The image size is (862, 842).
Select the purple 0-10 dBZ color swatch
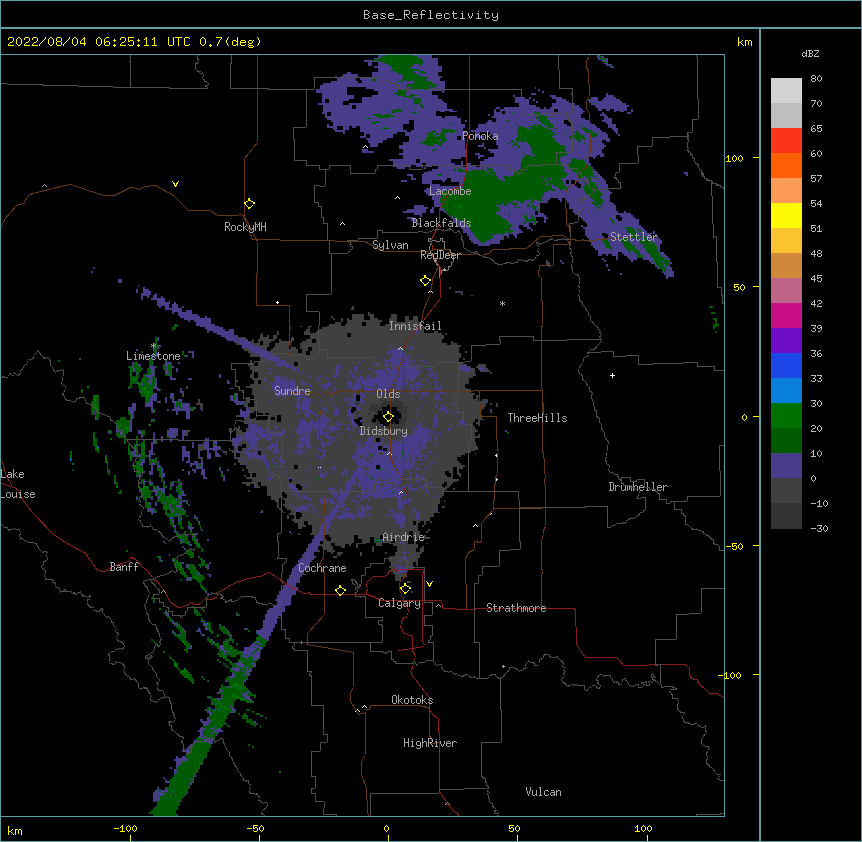(786, 466)
